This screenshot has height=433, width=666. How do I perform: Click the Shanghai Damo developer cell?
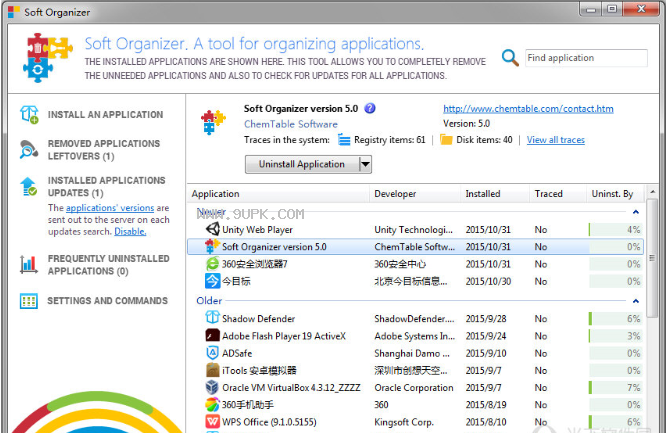[412, 353]
